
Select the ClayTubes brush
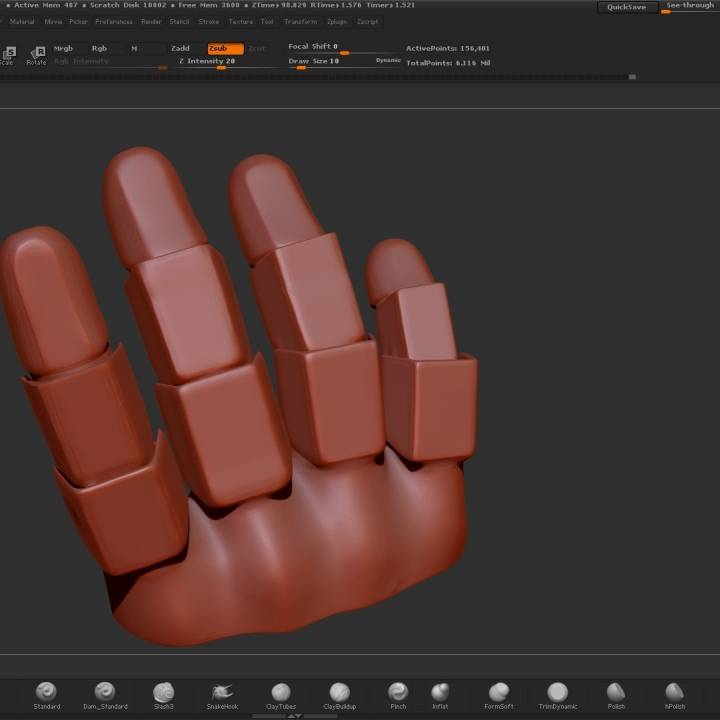pos(281,692)
